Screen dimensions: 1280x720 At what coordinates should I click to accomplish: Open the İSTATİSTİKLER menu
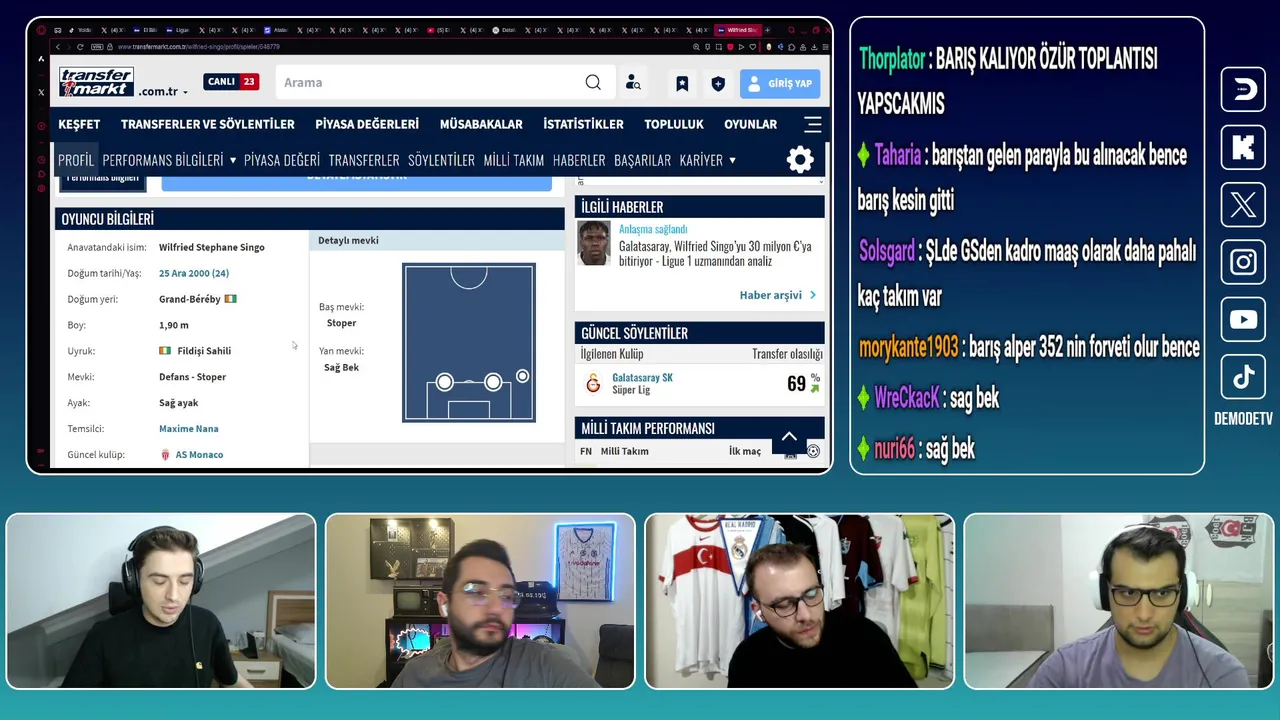583,124
